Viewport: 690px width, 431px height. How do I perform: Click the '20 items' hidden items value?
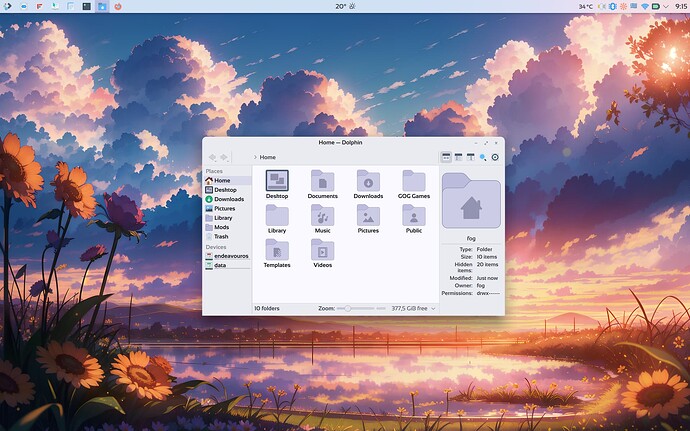tap(488, 265)
